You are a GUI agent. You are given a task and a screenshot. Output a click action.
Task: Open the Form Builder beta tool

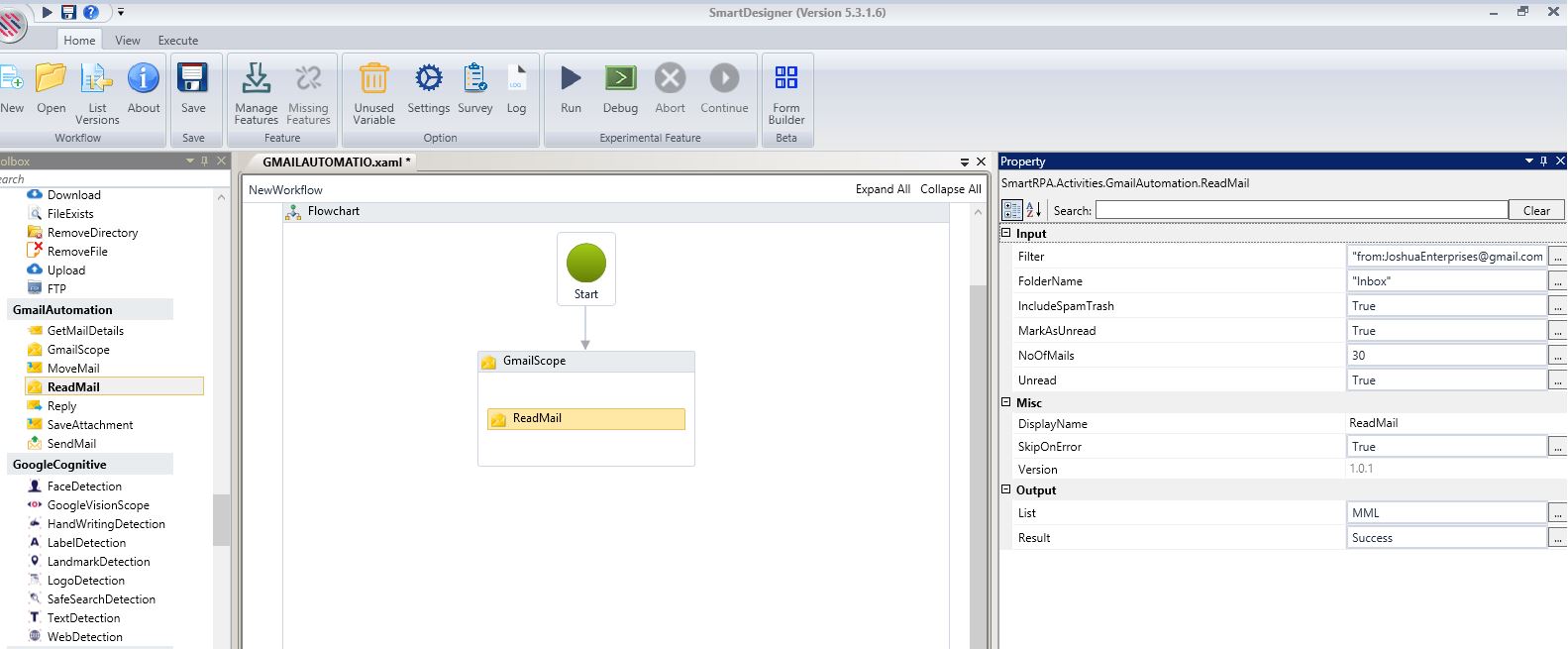pos(785,79)
